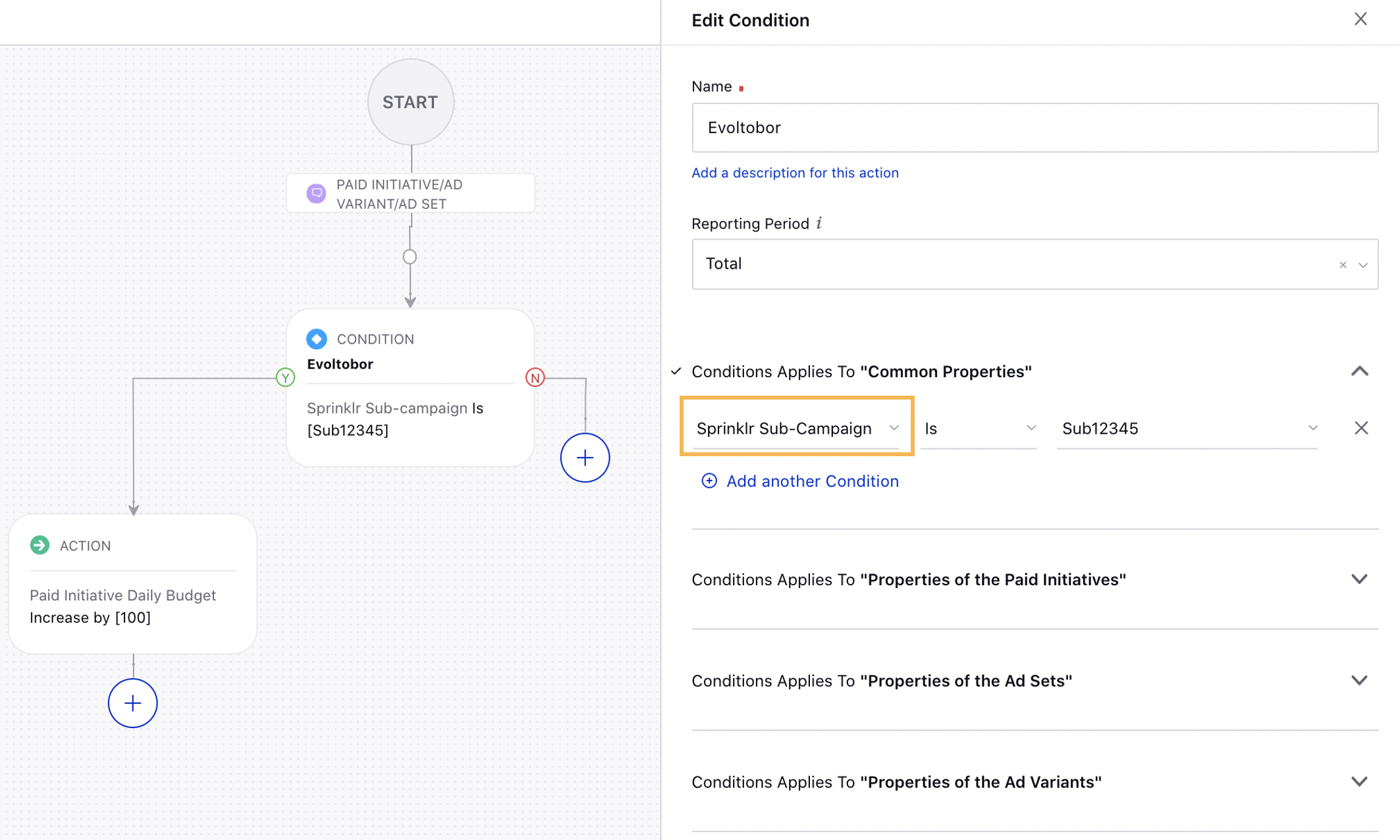Click the plus icon on No branch
Screen dimensions: 1400x840
583,457
